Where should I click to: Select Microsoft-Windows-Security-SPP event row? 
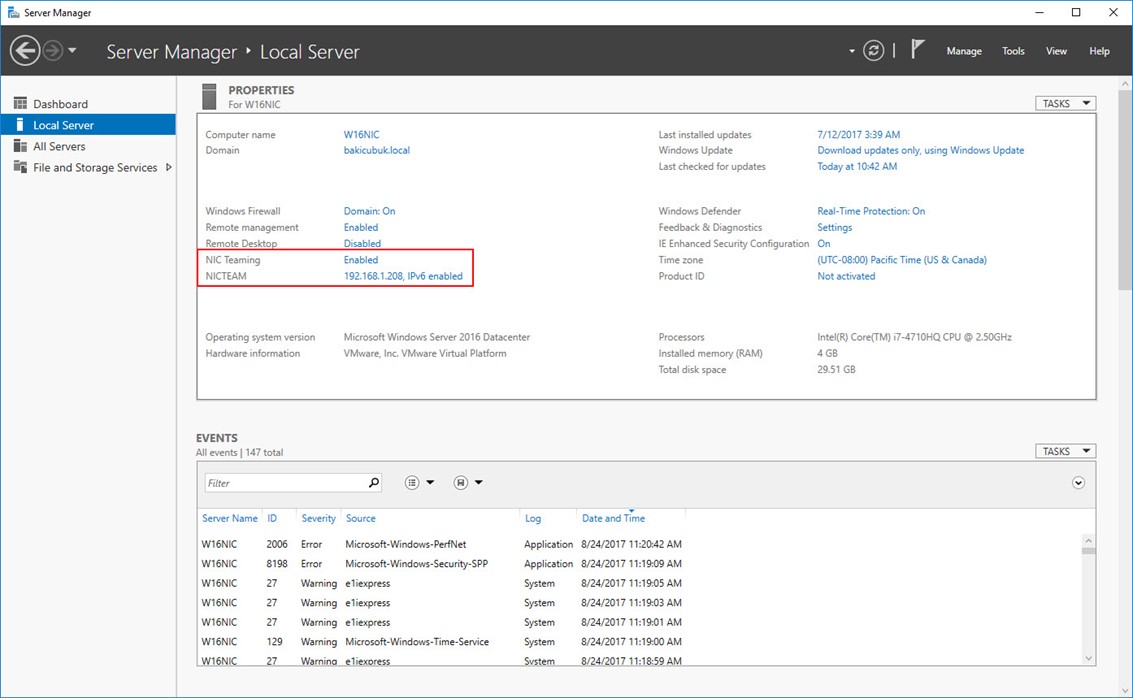click(x=639, y=564)
